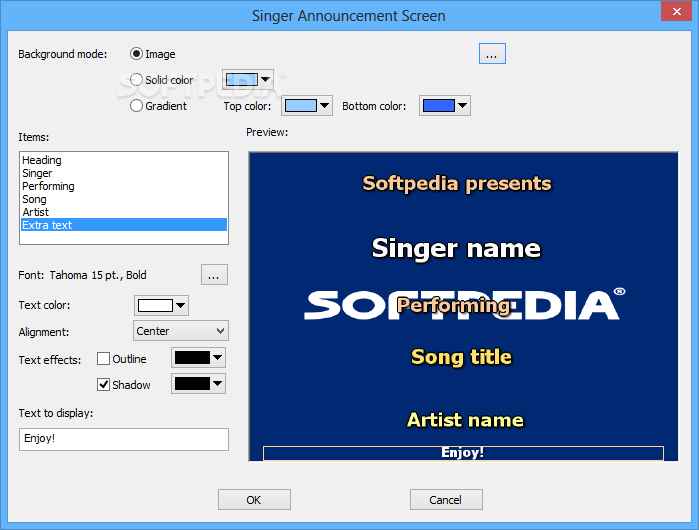Screen dimensions: 699x530
Task: Open the Text color dropdown arrow
Action: (181, 305)
